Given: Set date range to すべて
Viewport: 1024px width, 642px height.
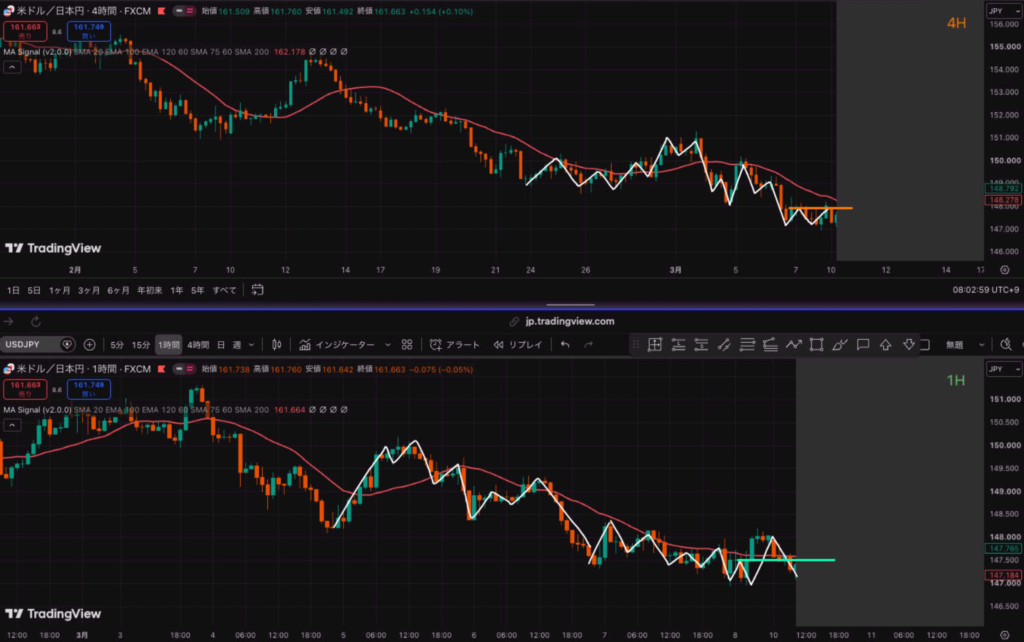Looking at the screenshot, I should [224, 290].
